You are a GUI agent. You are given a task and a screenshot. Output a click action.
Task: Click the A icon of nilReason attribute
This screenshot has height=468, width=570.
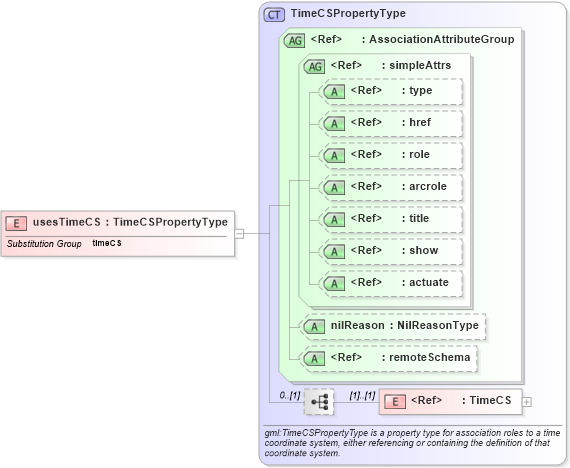tap(314, 327)
